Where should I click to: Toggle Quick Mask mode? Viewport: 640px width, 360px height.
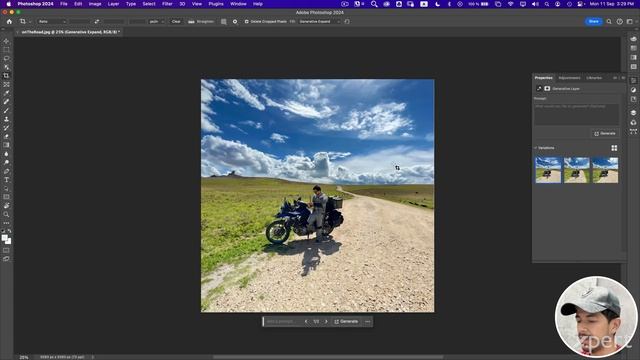[x=6, y=250]
